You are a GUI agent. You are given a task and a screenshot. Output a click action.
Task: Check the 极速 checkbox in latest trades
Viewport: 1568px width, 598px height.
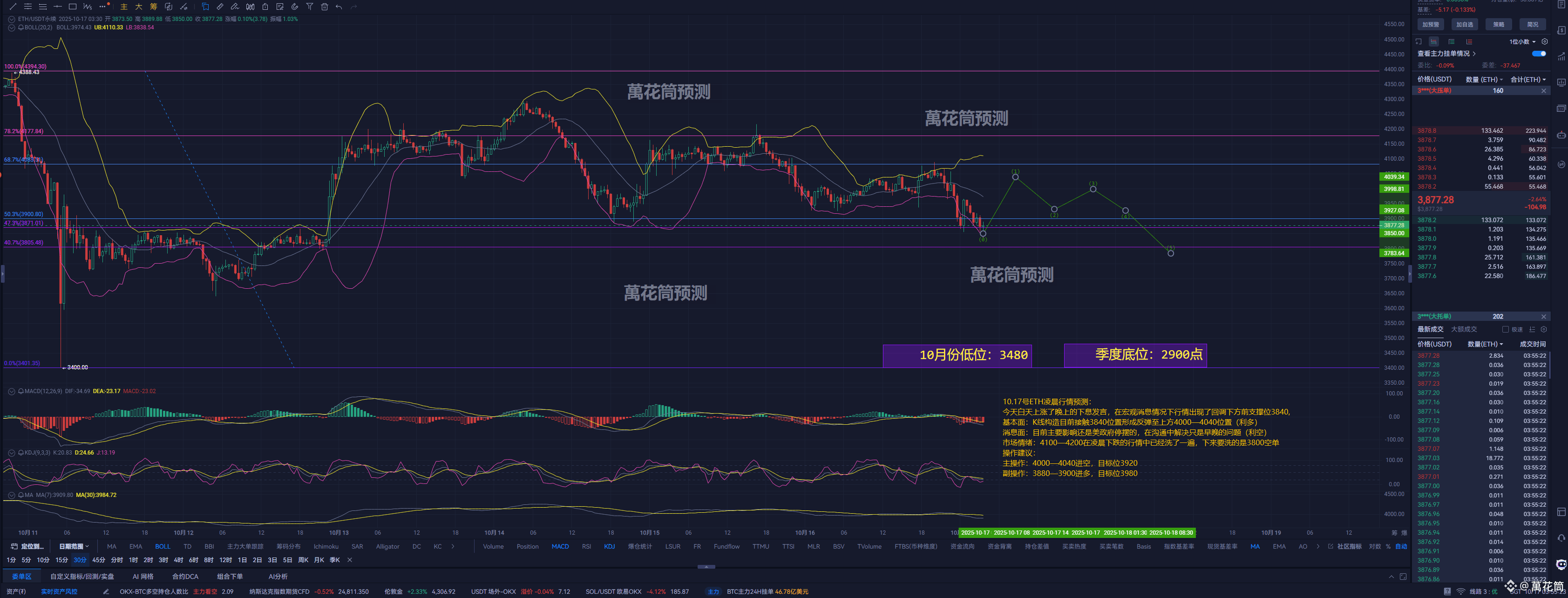pos(1505,329)
